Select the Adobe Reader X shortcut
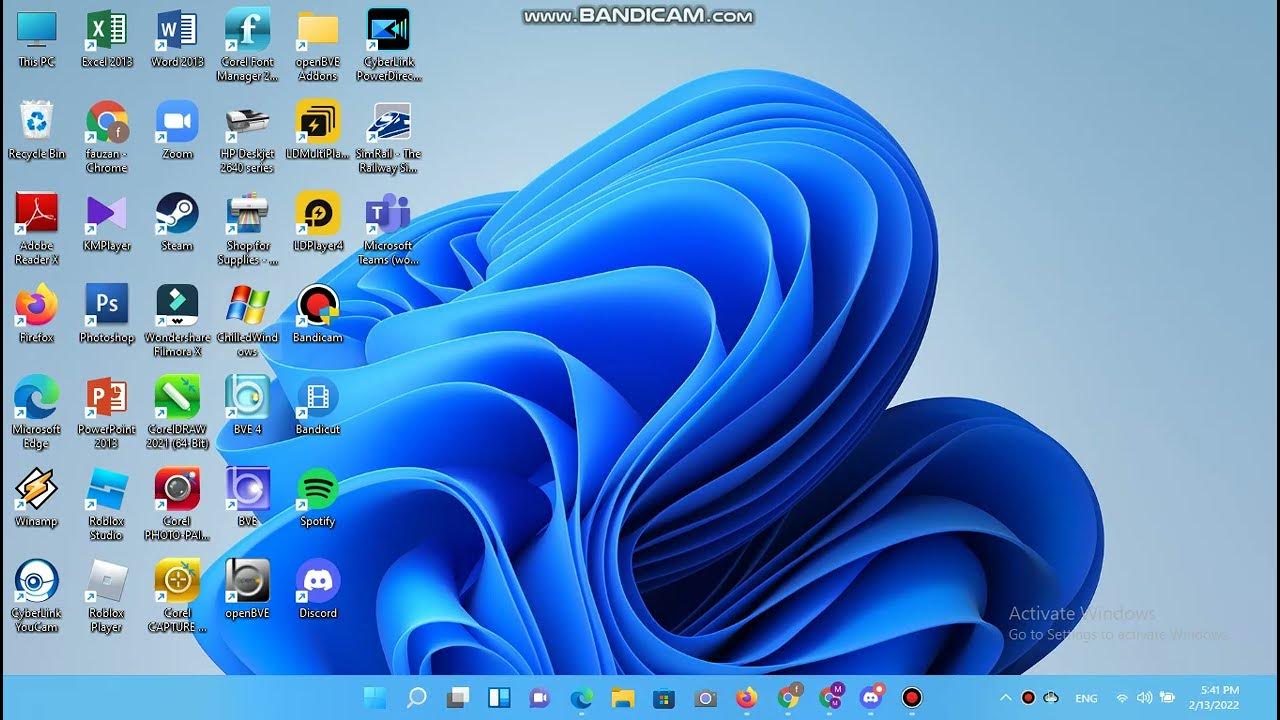The height and width of the screenshot is (720, 1280). pos(37,230)
